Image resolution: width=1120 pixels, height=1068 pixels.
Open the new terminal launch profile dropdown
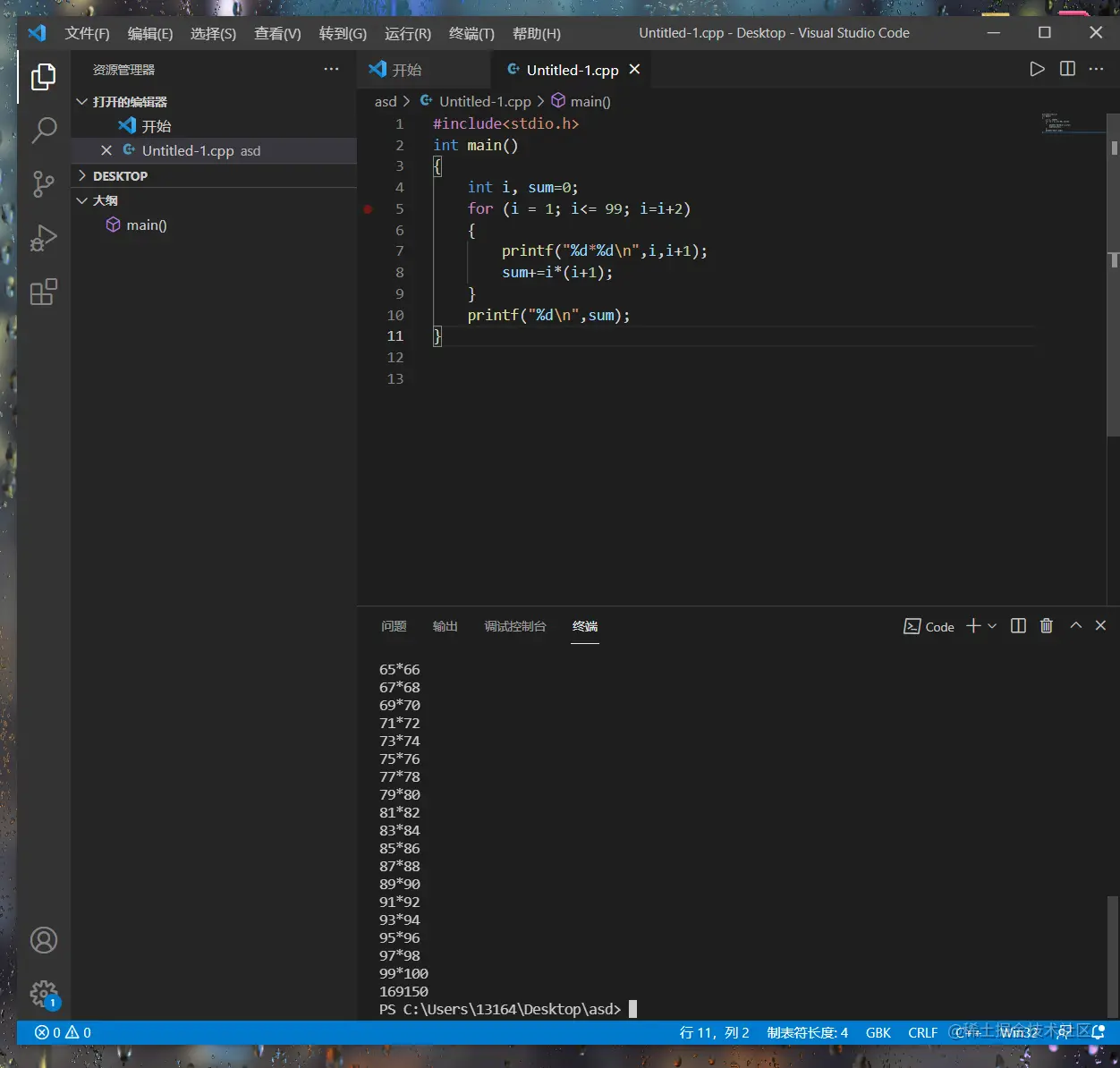[x=992, y=626]
